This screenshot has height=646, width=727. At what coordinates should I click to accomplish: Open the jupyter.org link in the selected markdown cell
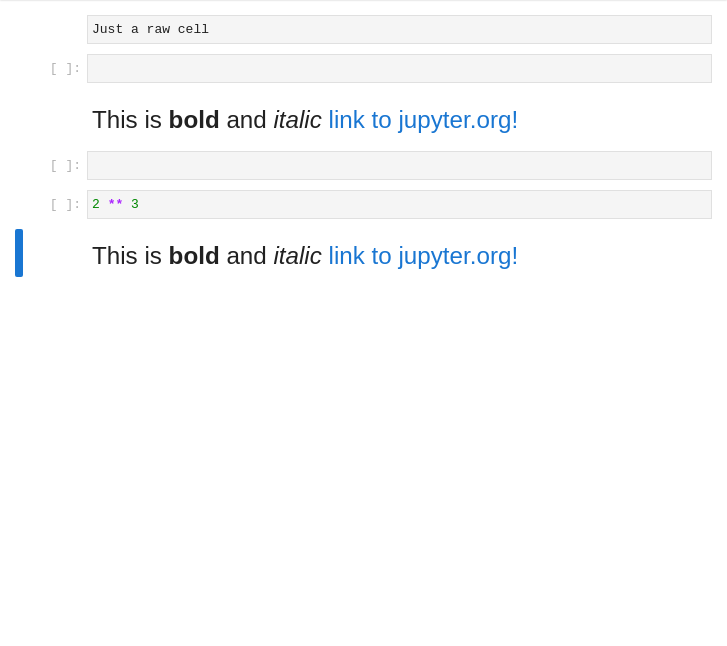[423, 256]
